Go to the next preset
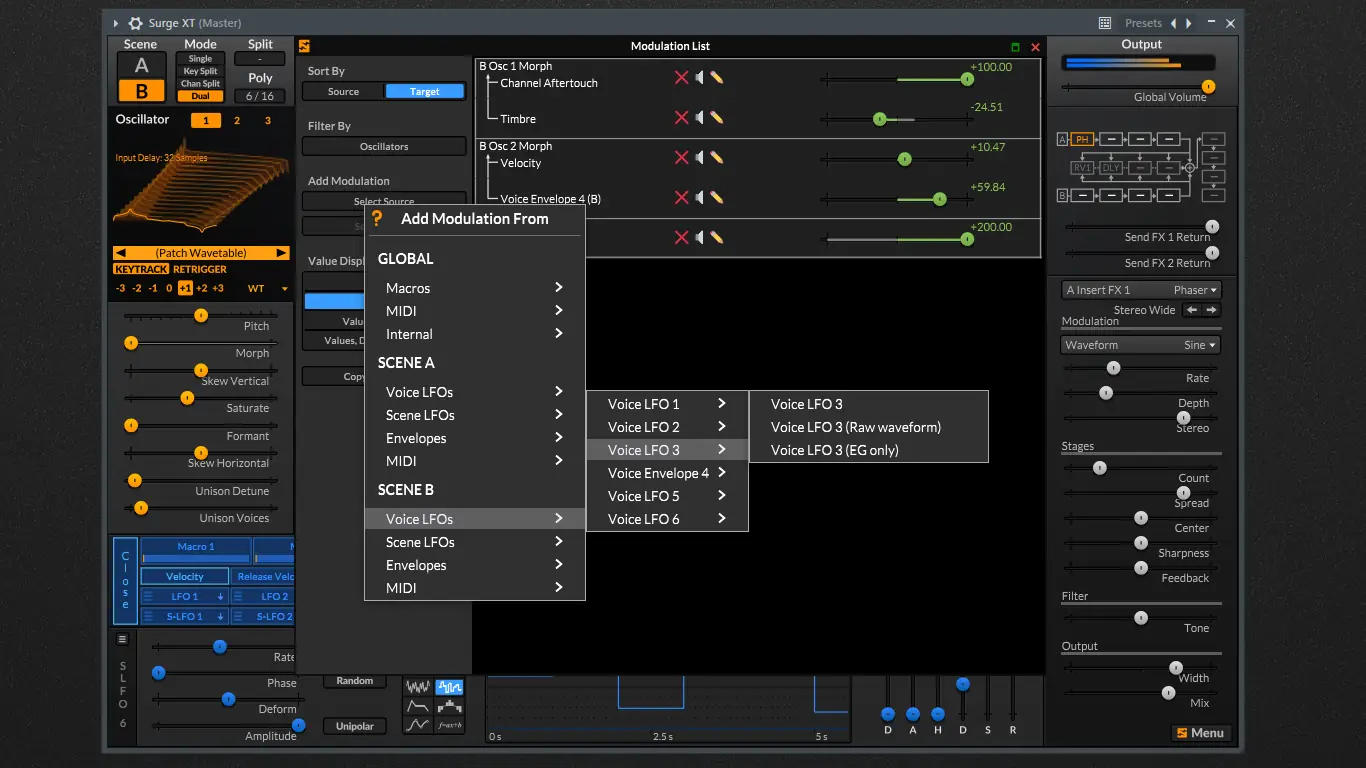1366x768 pixels. pyautogui.click(x=1188, y=23)
